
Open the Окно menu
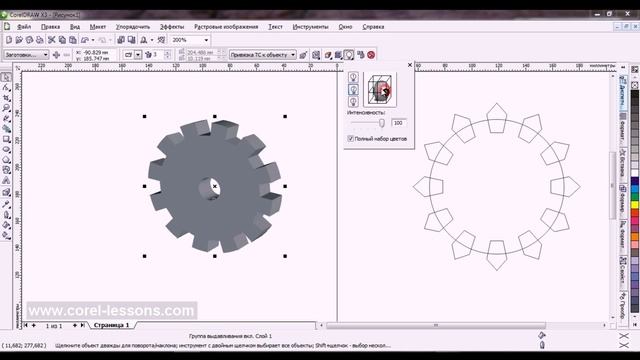[345, 27]
